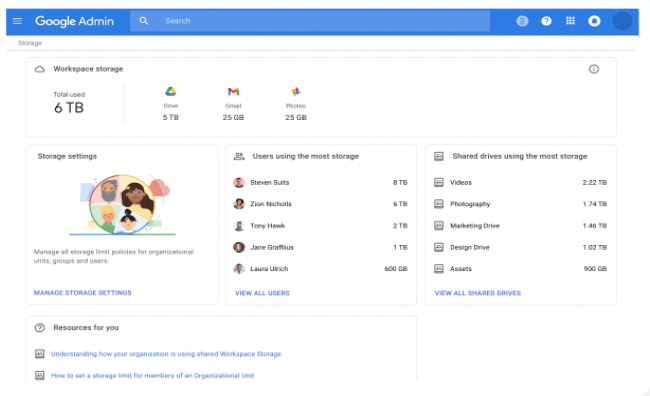Click Zion Nicholls avatar
The width and height of the screenshot is (650, 396).
tap(239, 204)
